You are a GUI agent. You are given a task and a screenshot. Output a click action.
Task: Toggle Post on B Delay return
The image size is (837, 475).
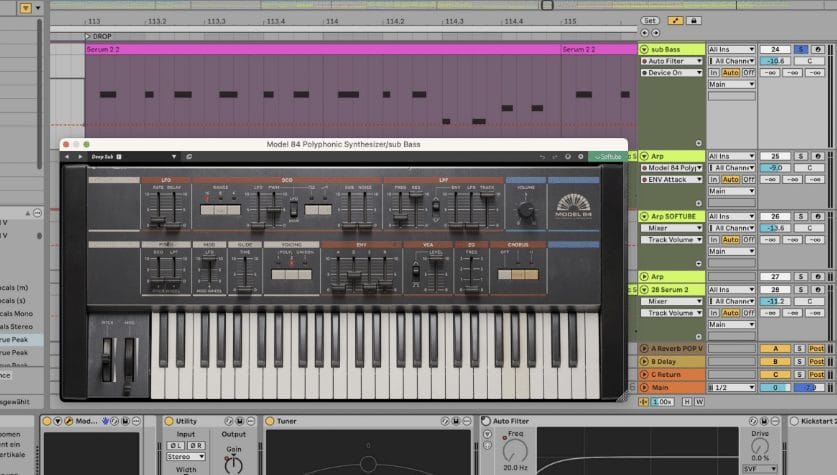(x=816, y=361)
